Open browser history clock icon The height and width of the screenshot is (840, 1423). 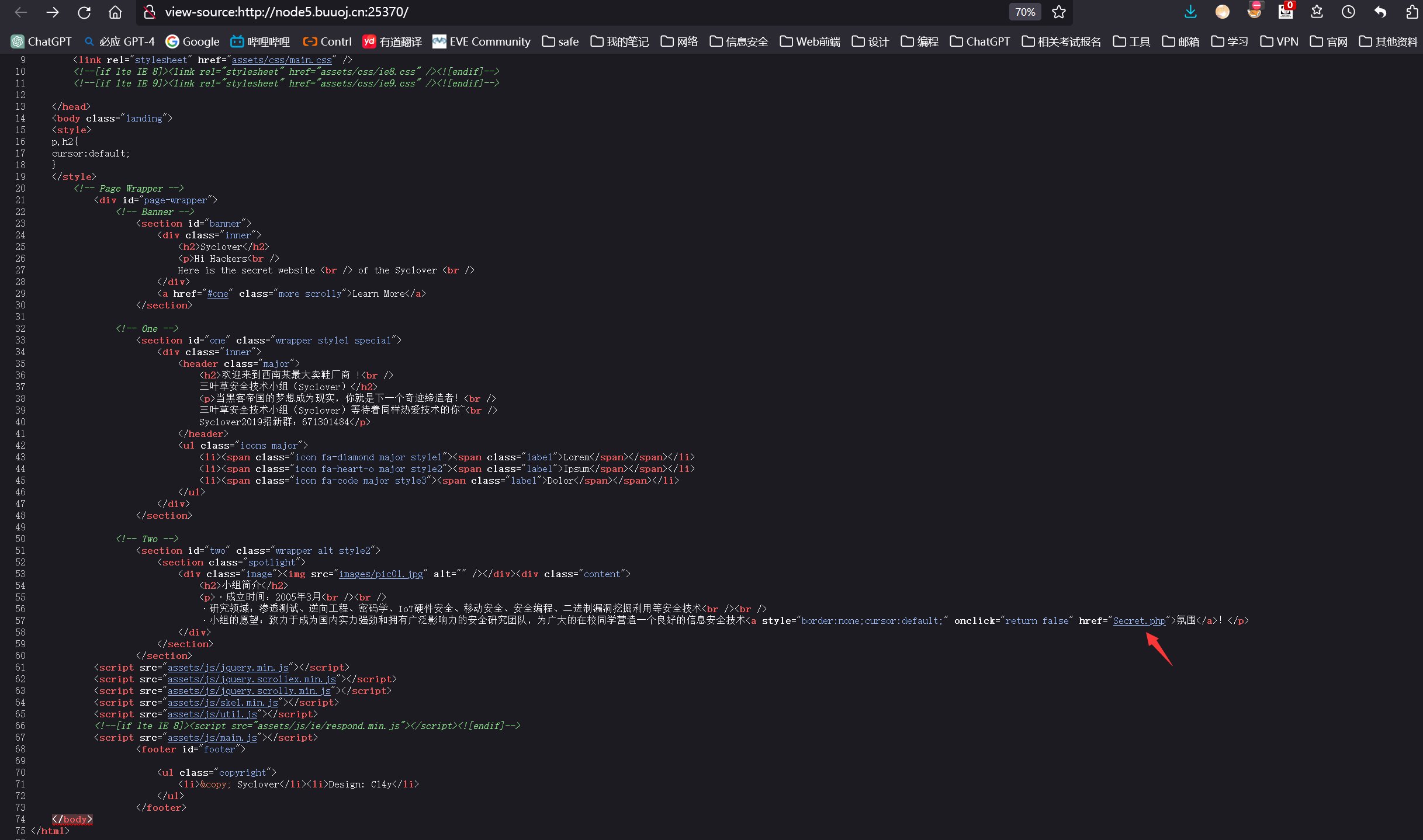pos(1348,12)
